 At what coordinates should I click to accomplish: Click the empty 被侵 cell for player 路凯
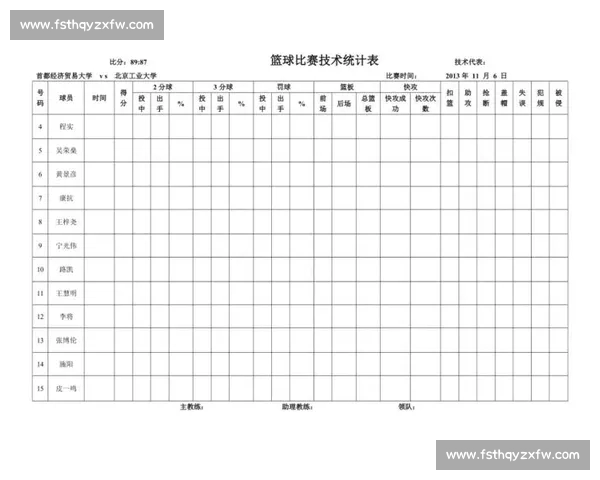coord(559,269)
